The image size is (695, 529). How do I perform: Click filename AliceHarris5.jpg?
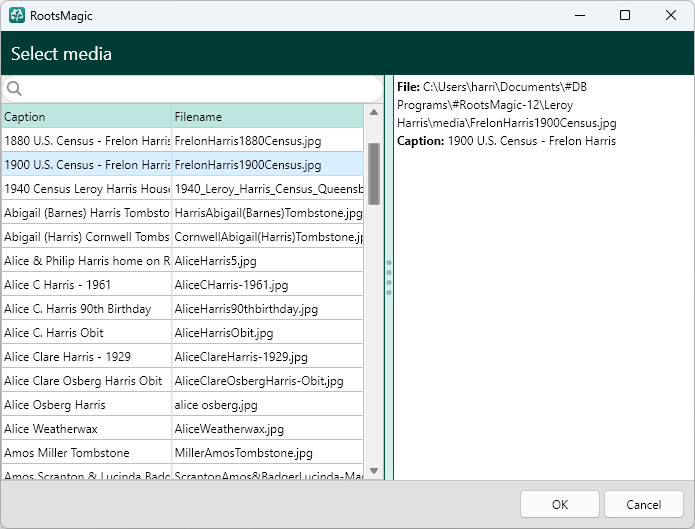215,261
